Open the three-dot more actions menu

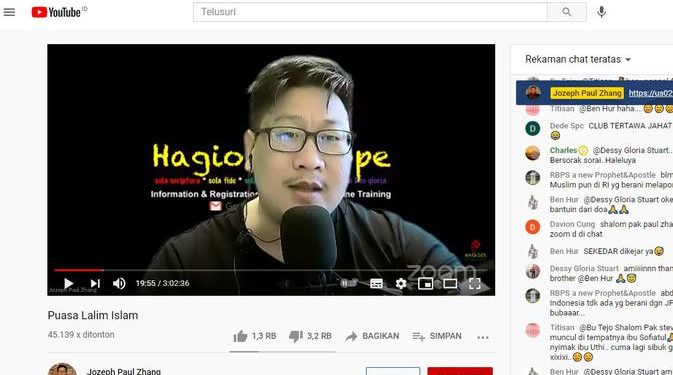tap(482, 337)
